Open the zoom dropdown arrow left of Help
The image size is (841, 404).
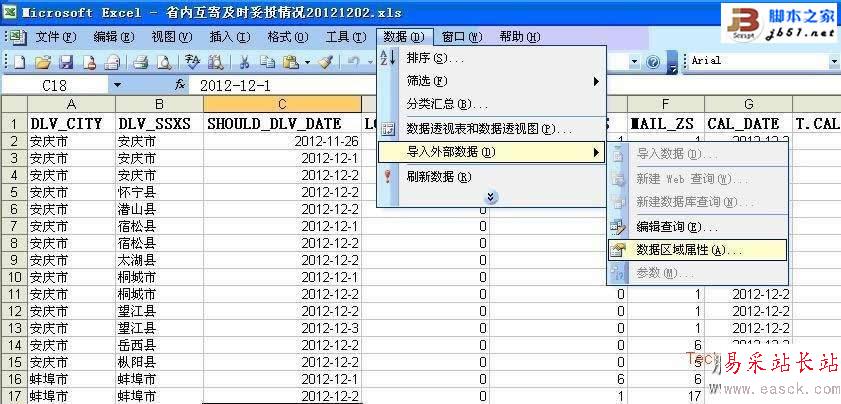tap(635, 62)
